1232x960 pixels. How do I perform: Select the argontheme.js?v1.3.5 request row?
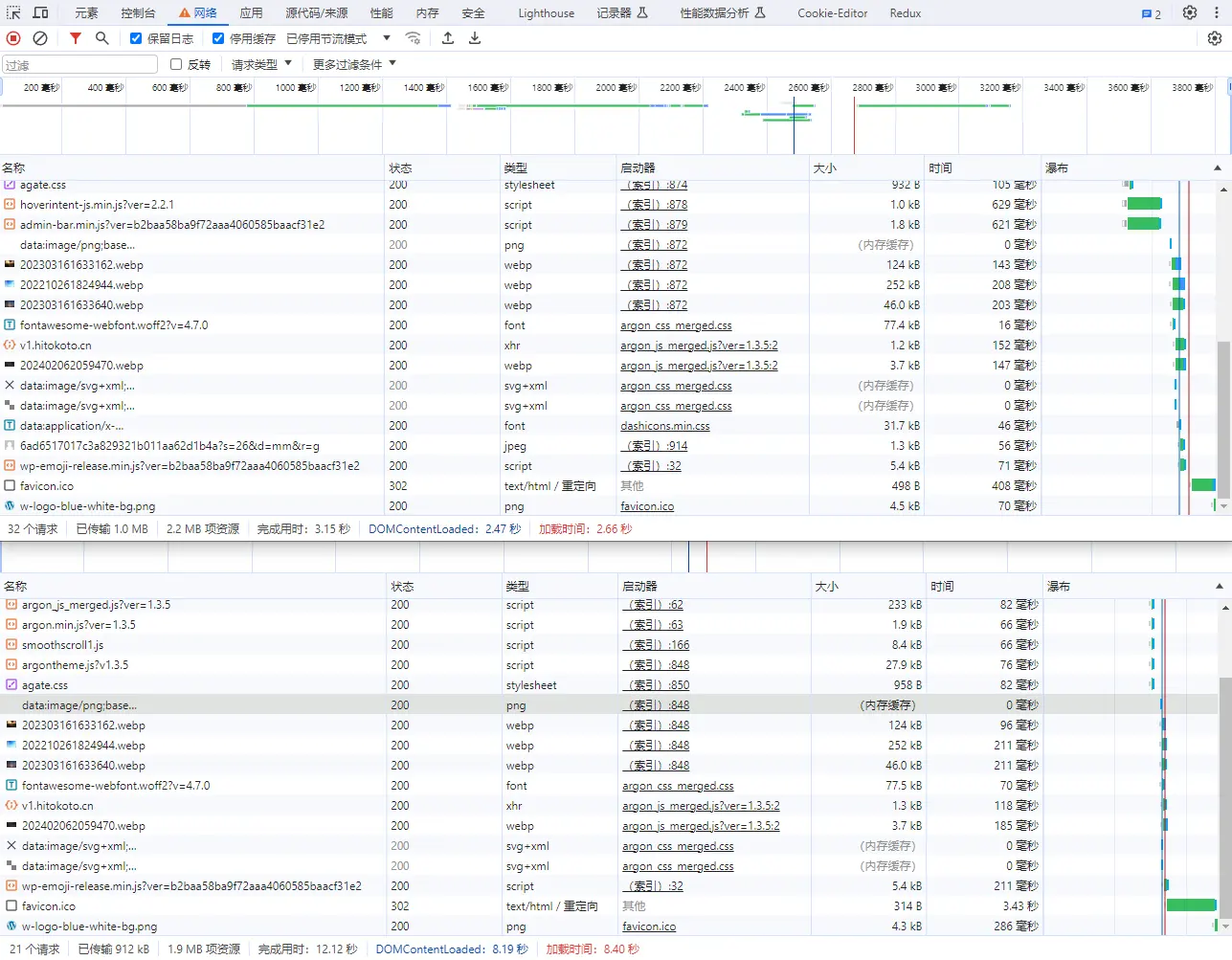click(75, 665)
